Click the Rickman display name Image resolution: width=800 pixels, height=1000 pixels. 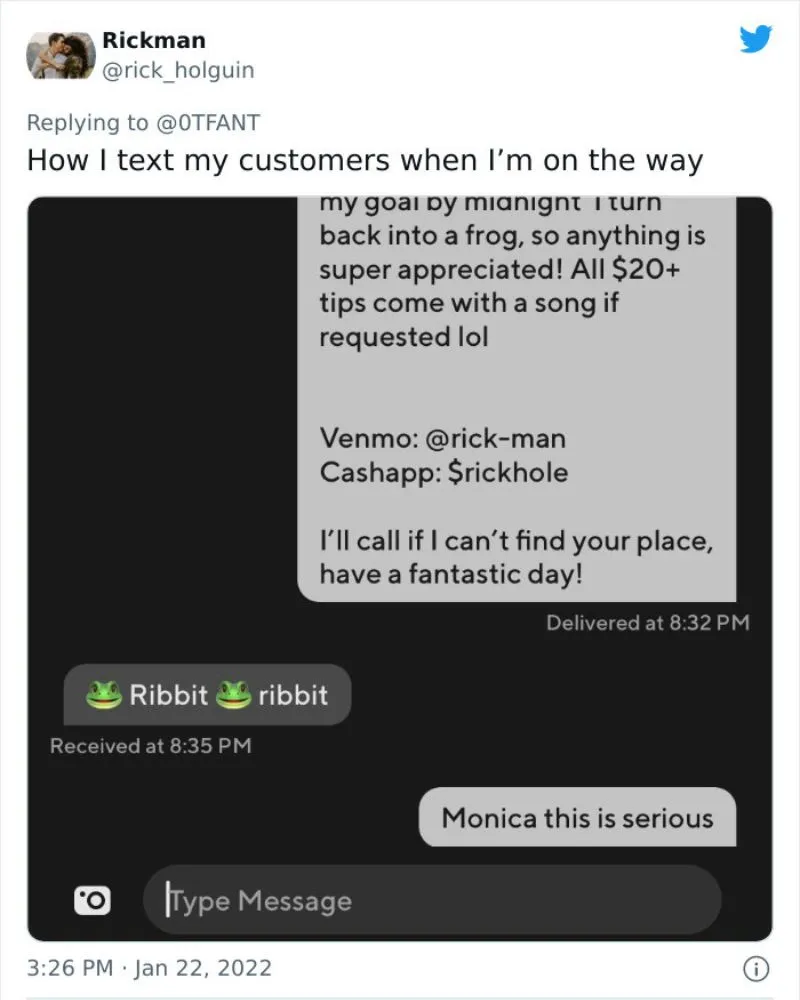(x=154, y=40)
